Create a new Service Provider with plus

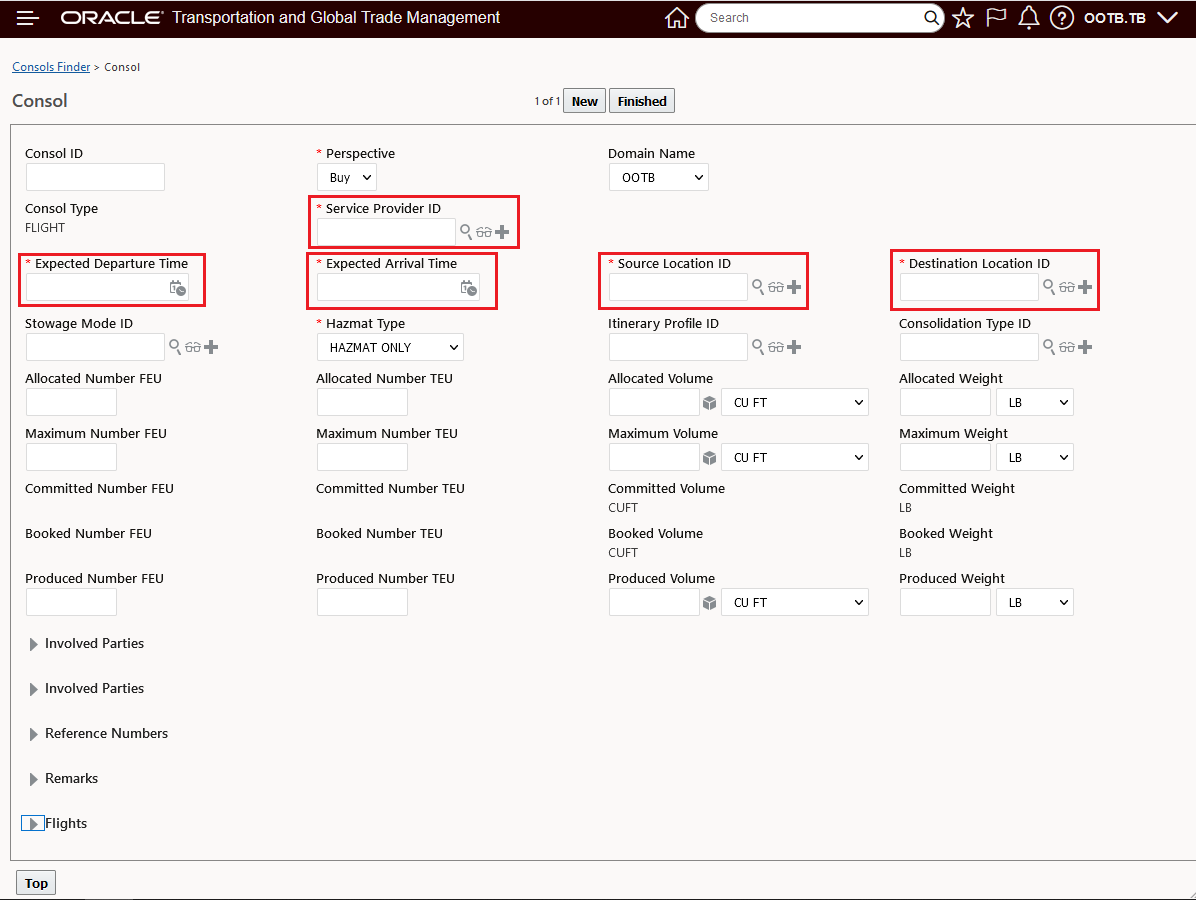502,232
